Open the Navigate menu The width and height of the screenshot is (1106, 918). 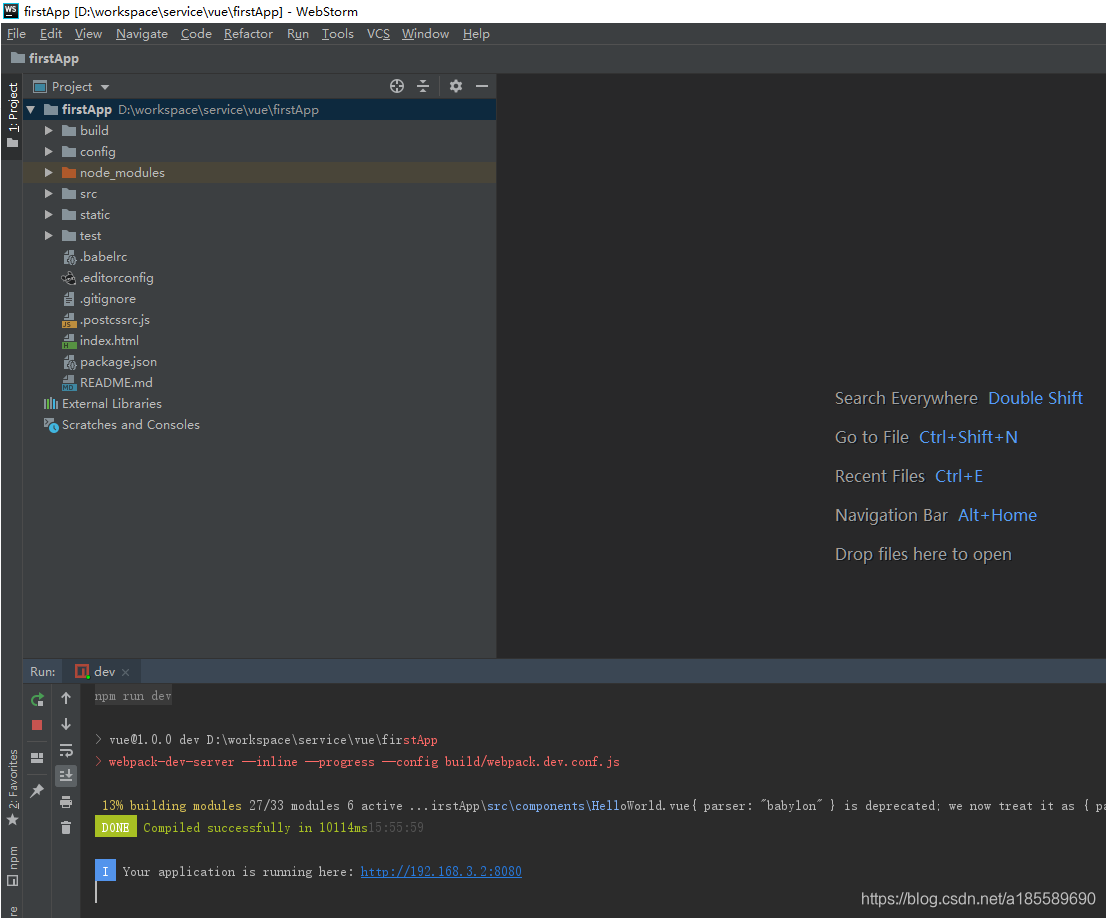pos(142,34)
